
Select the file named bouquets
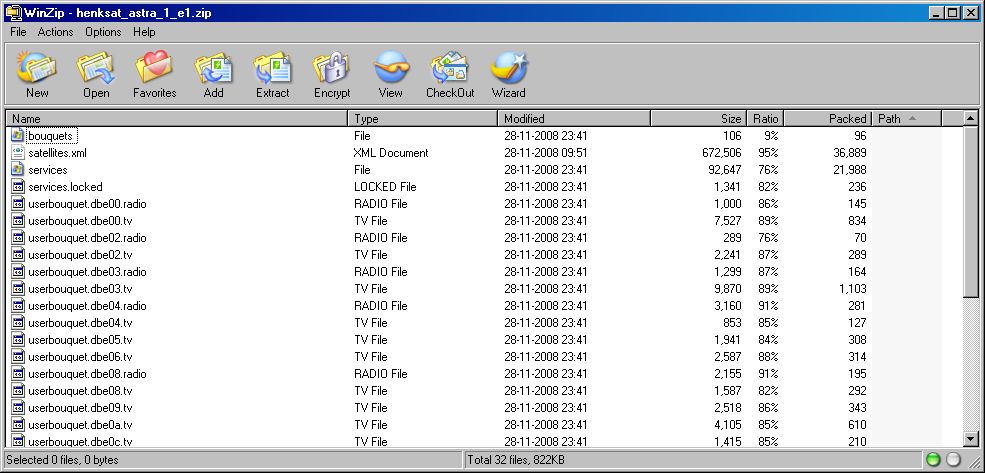50,136
